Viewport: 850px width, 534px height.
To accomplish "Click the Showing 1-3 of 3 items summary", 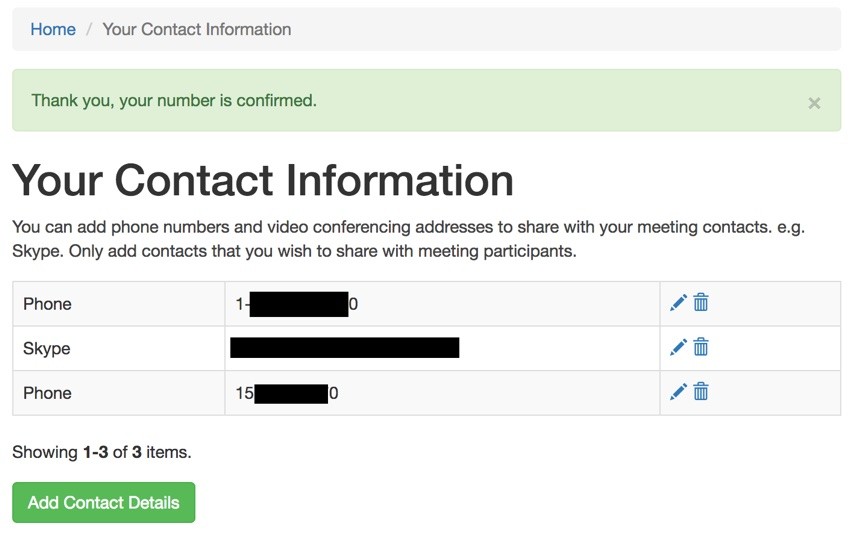I will (x=102, y=452).
